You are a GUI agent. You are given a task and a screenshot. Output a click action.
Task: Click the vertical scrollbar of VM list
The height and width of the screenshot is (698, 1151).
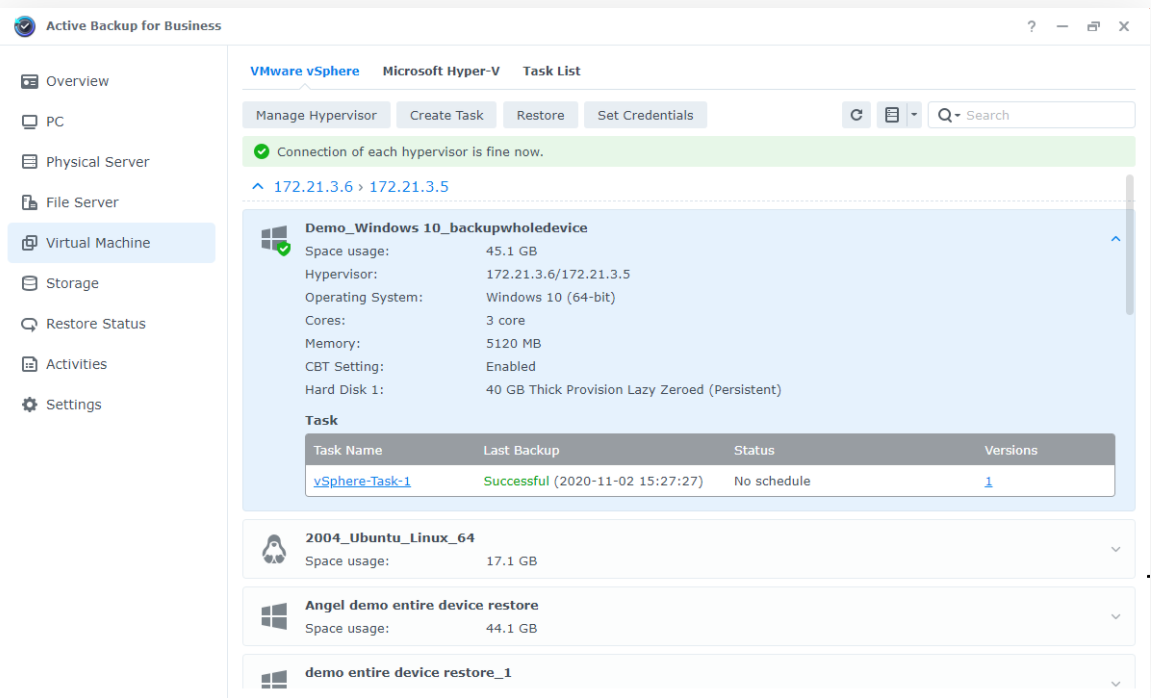(1129, 245)
